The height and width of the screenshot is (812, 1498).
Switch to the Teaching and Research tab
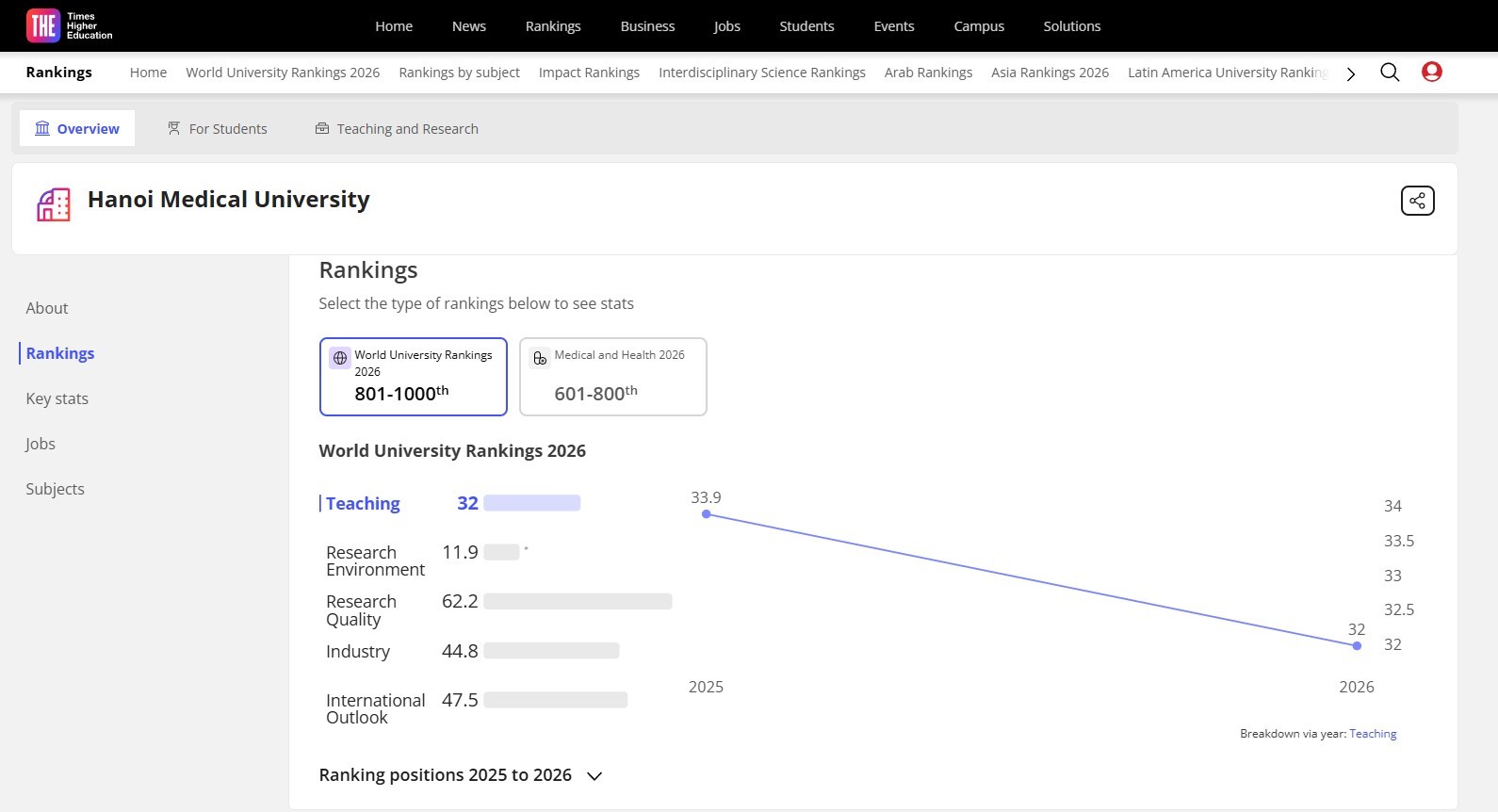click(397, 128)
